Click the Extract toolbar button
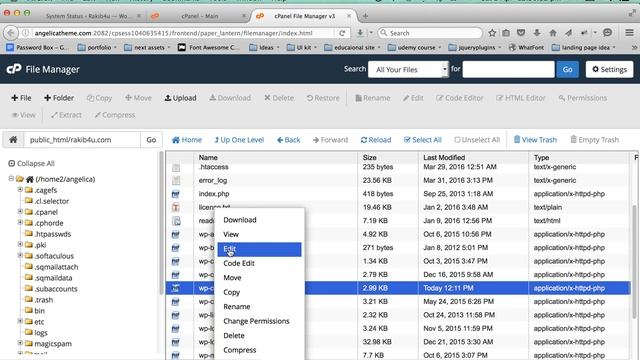This screenshot has height=360, width=640. pos(66,115)
